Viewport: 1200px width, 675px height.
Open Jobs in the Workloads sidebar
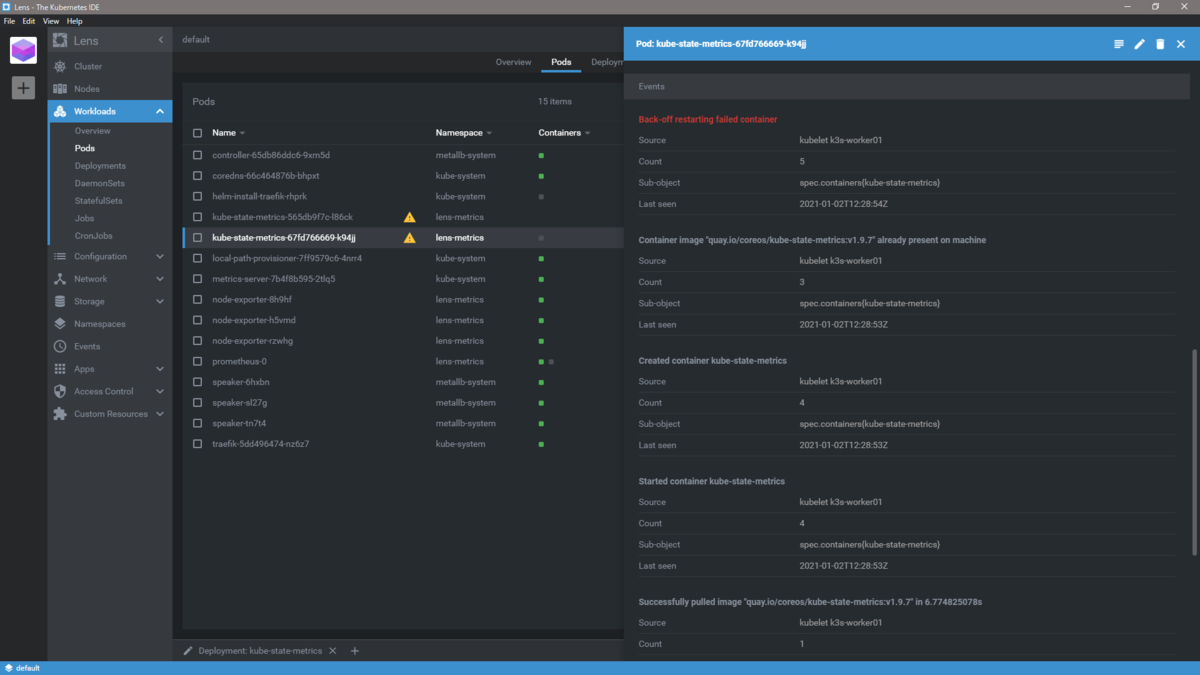tap(84, 218)
